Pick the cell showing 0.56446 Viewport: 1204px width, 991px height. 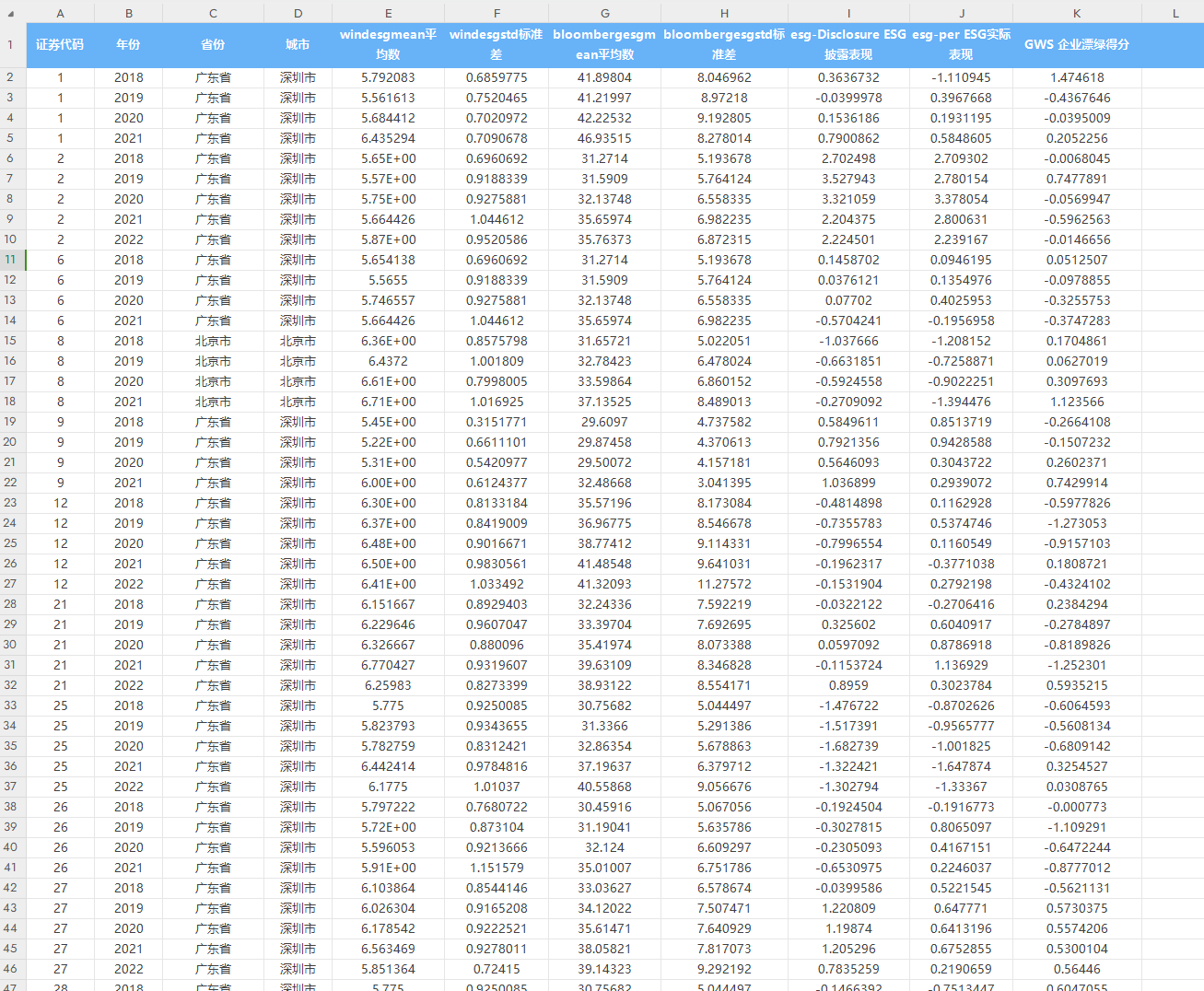point(1077,969)
